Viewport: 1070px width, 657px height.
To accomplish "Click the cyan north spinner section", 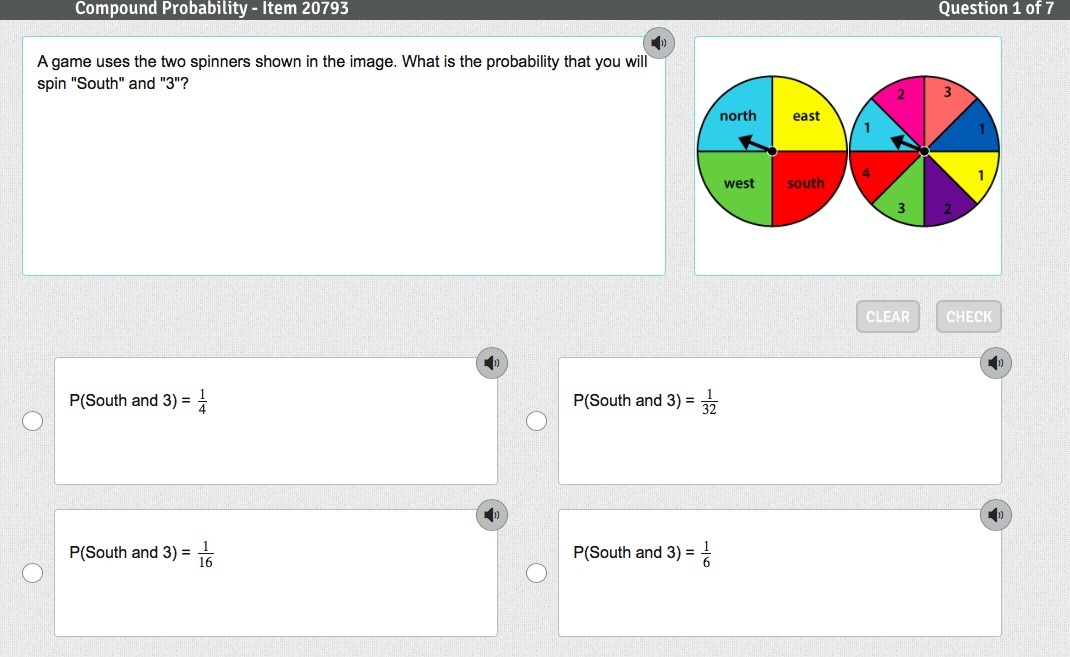I will pos(739,115).
